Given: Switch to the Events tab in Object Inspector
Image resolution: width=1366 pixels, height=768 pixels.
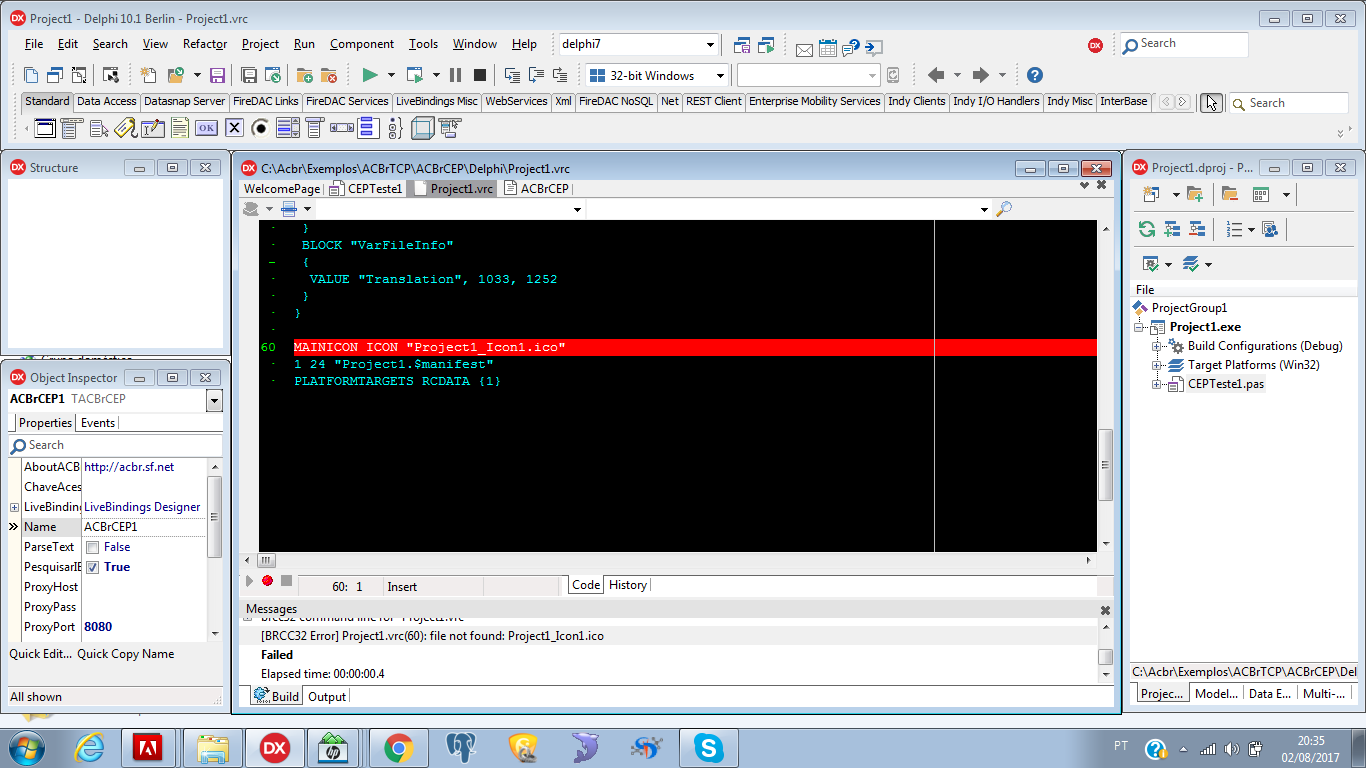Looking at the screenshot, I should 98,423.
